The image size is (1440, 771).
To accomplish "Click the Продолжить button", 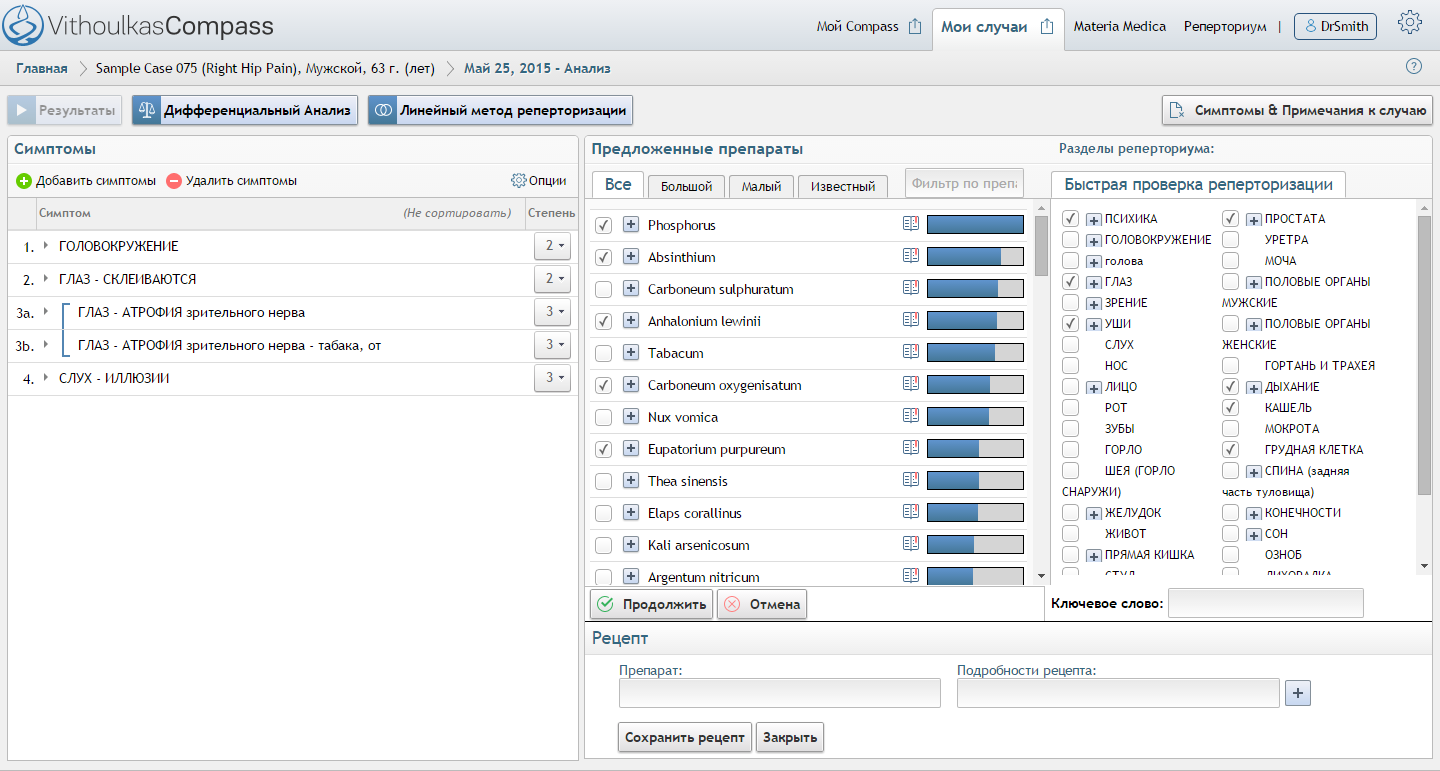I will (651, 604).
